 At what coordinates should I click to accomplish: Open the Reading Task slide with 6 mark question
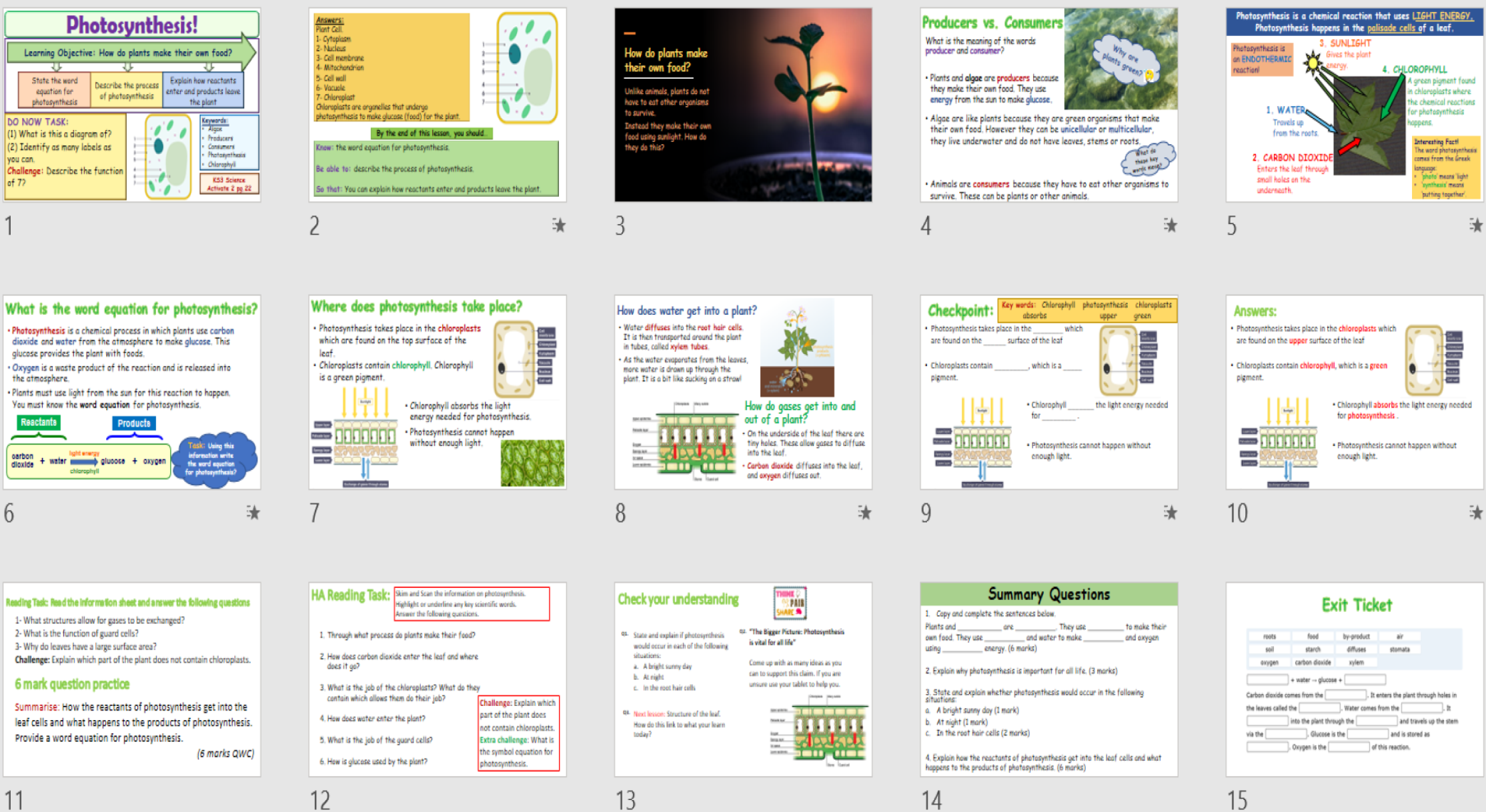pyautogui.click(x=131, y=680)
